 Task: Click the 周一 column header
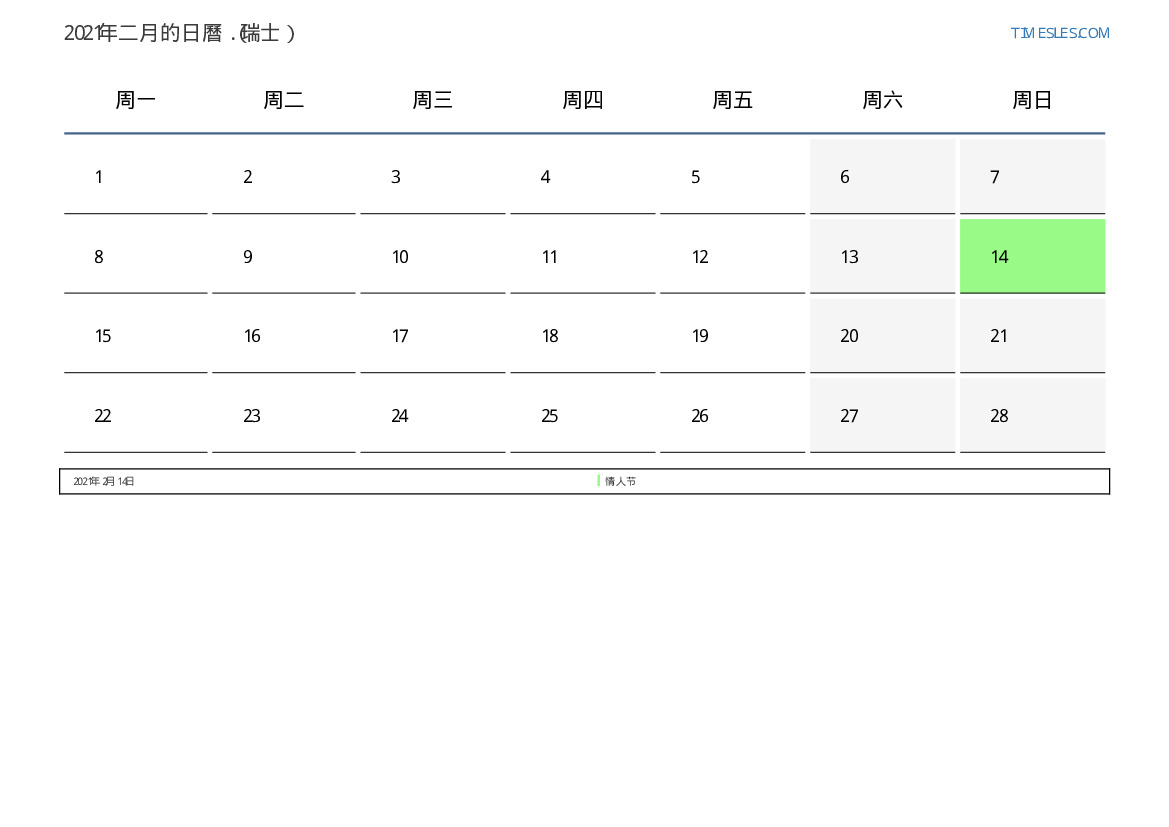pyautogui.click(x=135, y=100)
